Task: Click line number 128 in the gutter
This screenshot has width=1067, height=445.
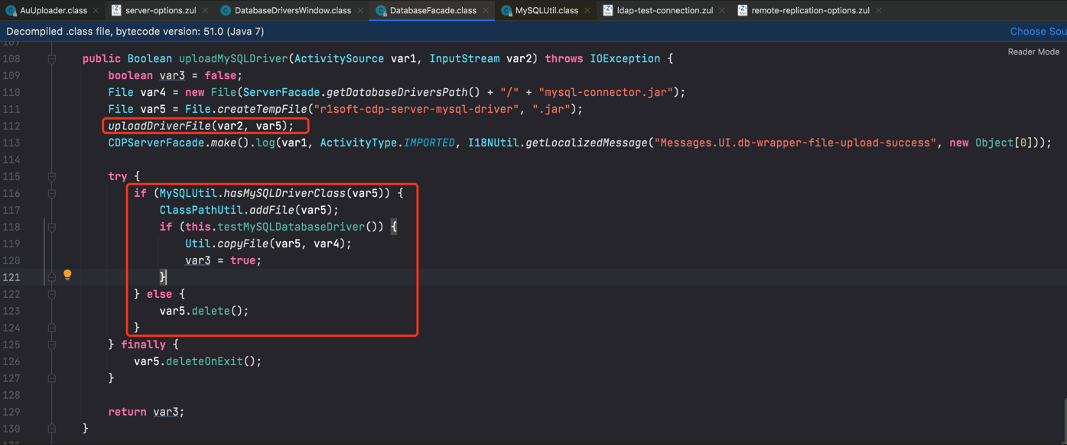Action: [12, 394]
